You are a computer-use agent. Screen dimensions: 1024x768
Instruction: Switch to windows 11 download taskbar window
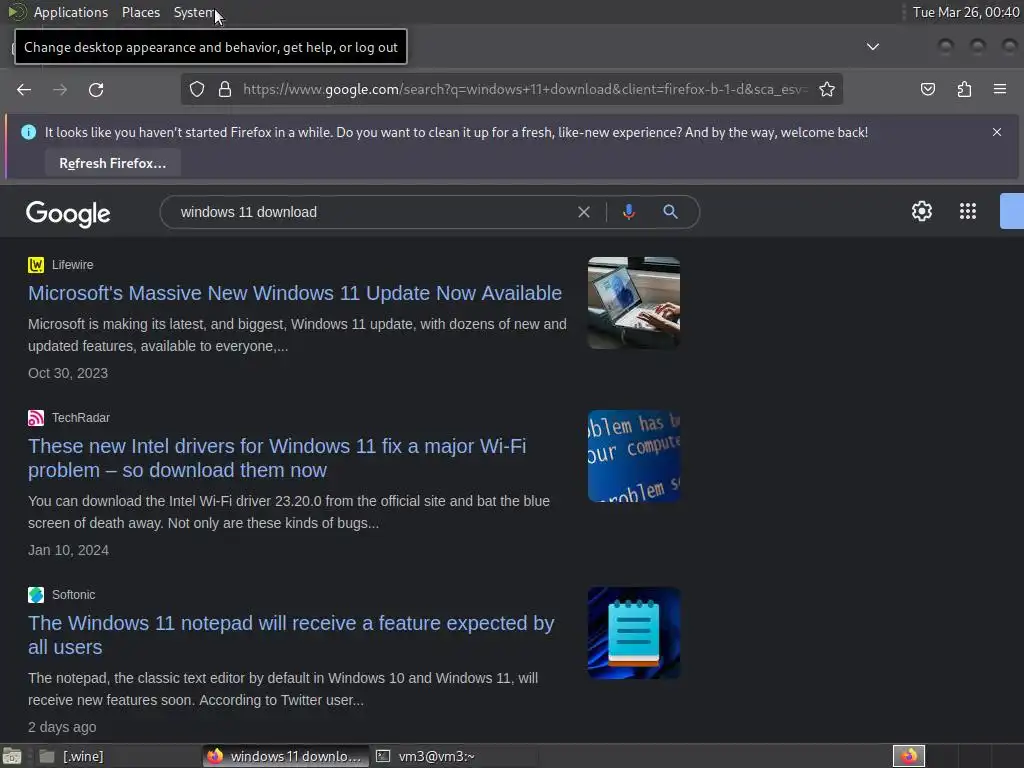285,756
